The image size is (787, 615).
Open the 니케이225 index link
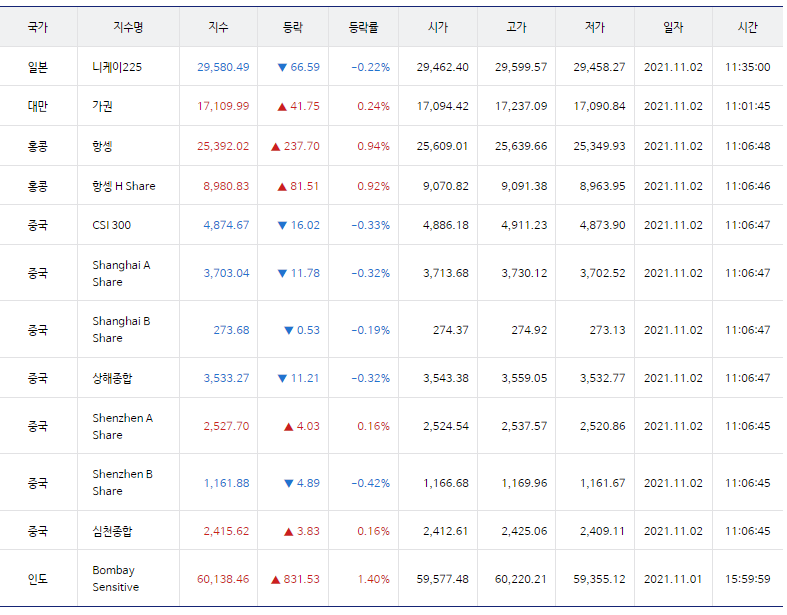(117, 67)
